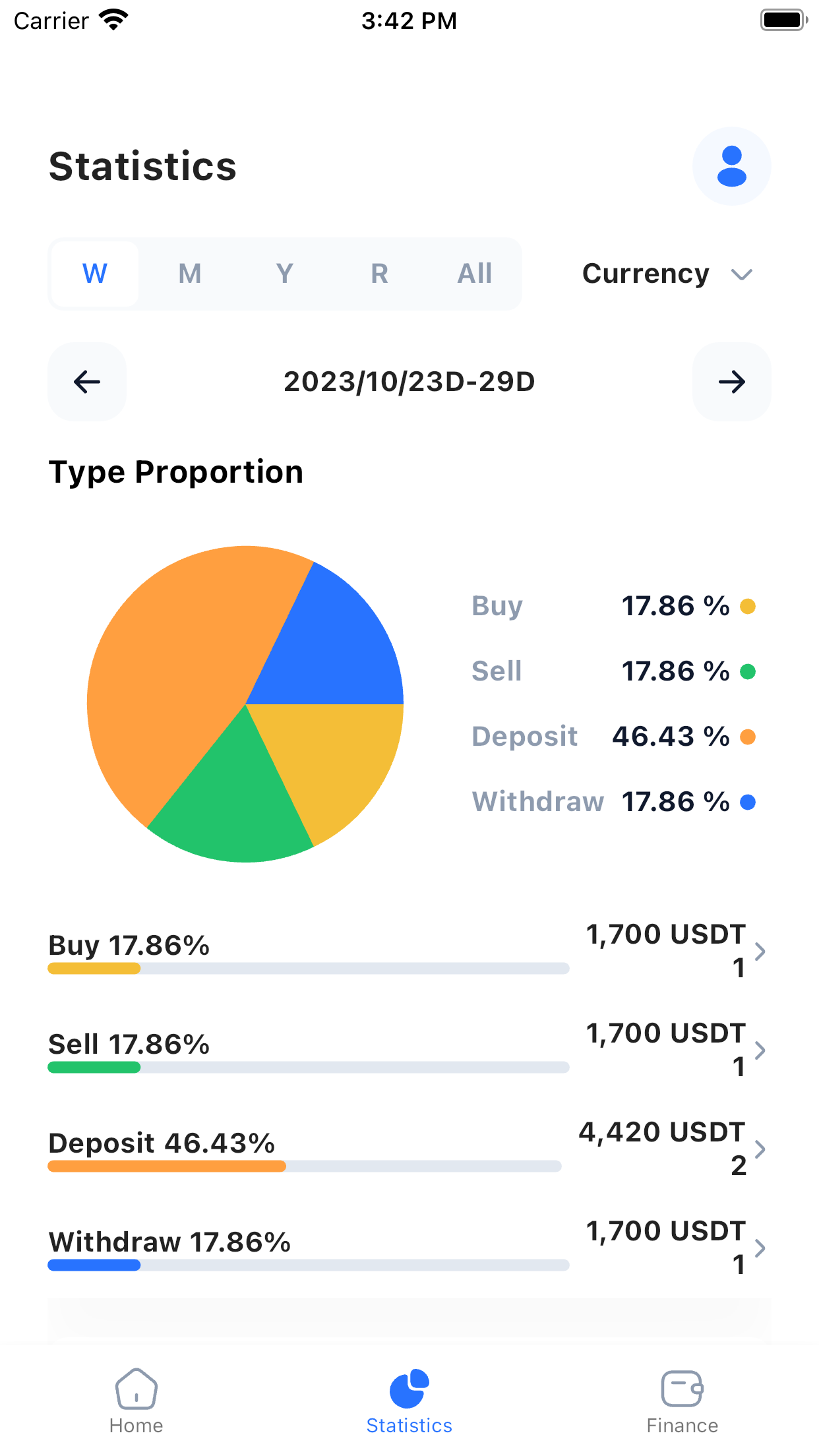Screen dimensions: 819x1456
Task: Switch period to M monthly
Action: click(190, 274)
